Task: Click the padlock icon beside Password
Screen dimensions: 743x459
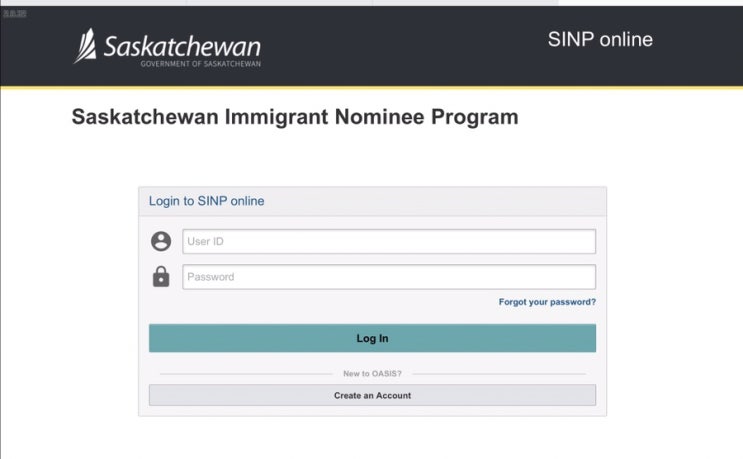Action: 161,277
